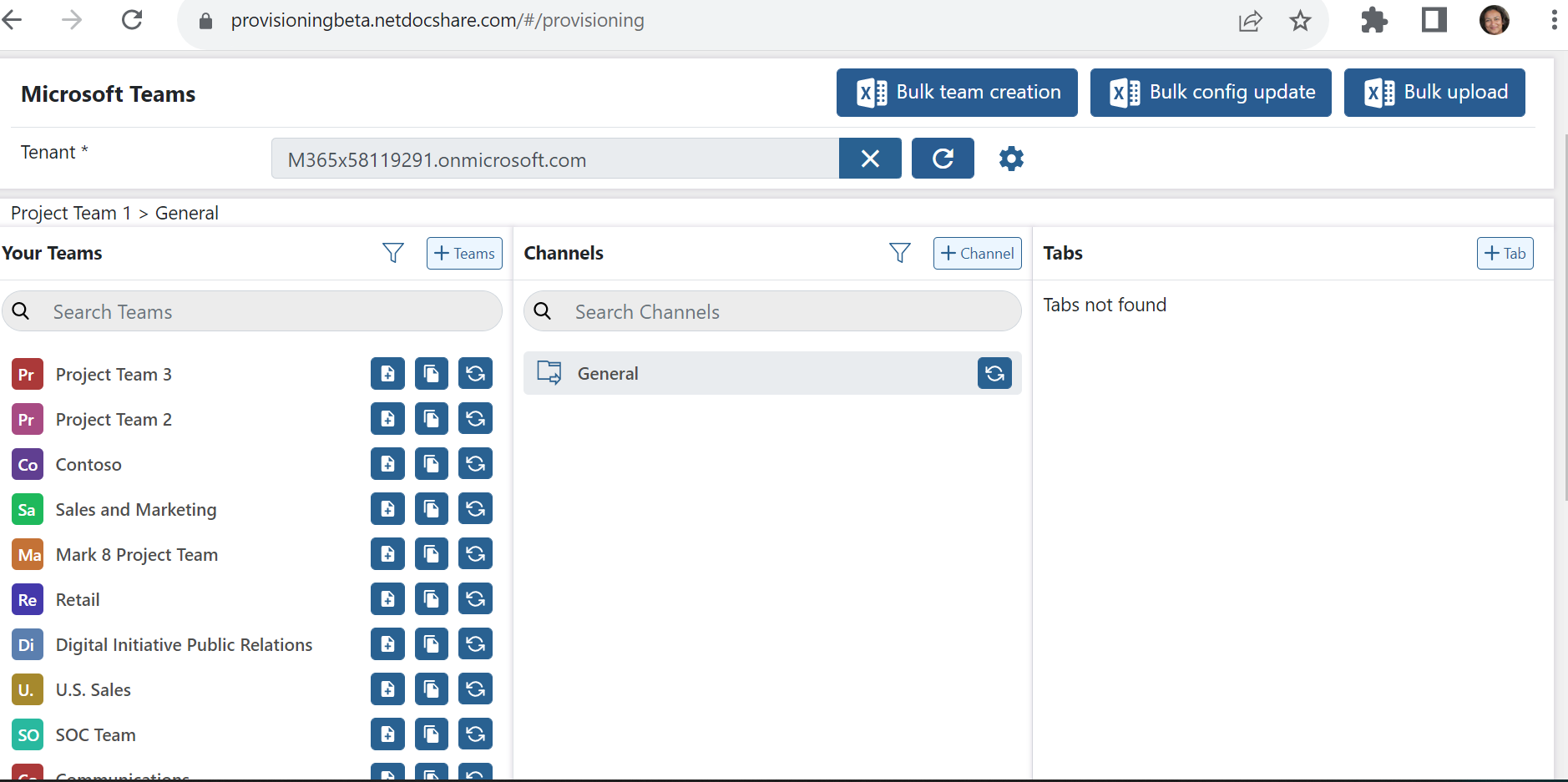The image size is (1568, 782).
Task: Select the General channel row
Action: click(x=772, y=373)
